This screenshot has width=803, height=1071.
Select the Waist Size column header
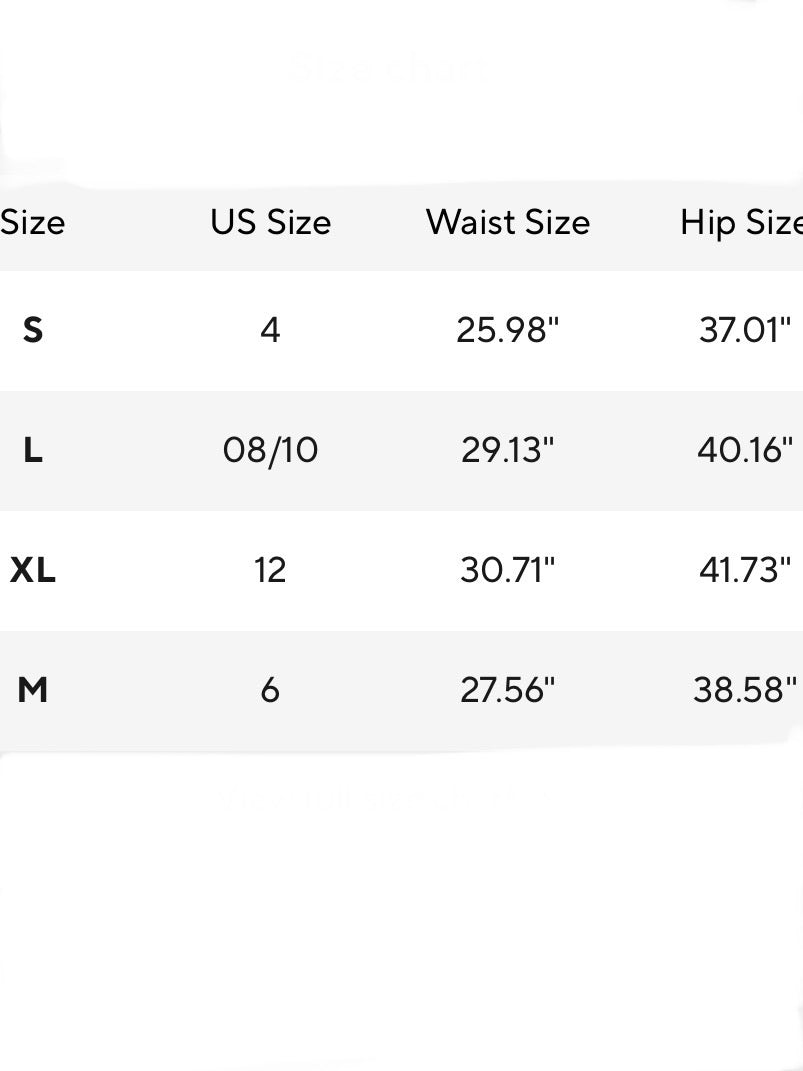508,222
